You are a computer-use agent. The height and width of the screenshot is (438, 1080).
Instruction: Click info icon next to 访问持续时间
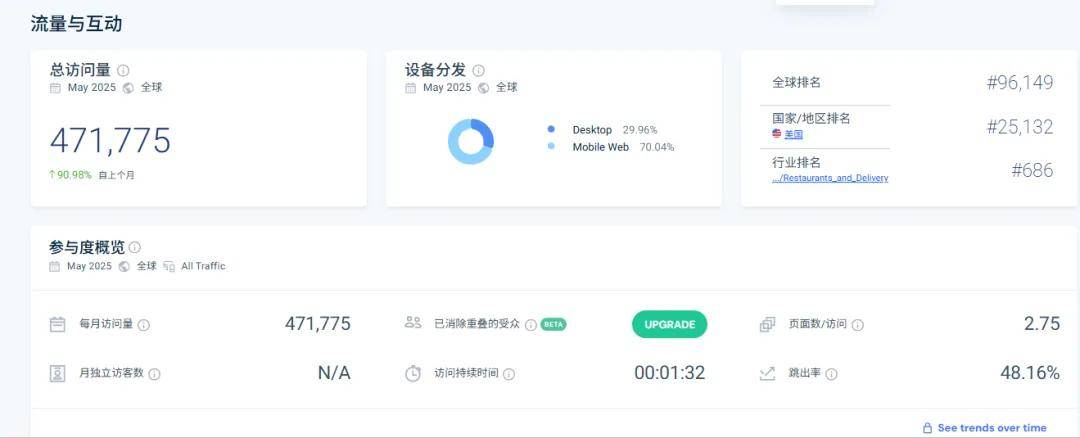(x=508, y=374)
